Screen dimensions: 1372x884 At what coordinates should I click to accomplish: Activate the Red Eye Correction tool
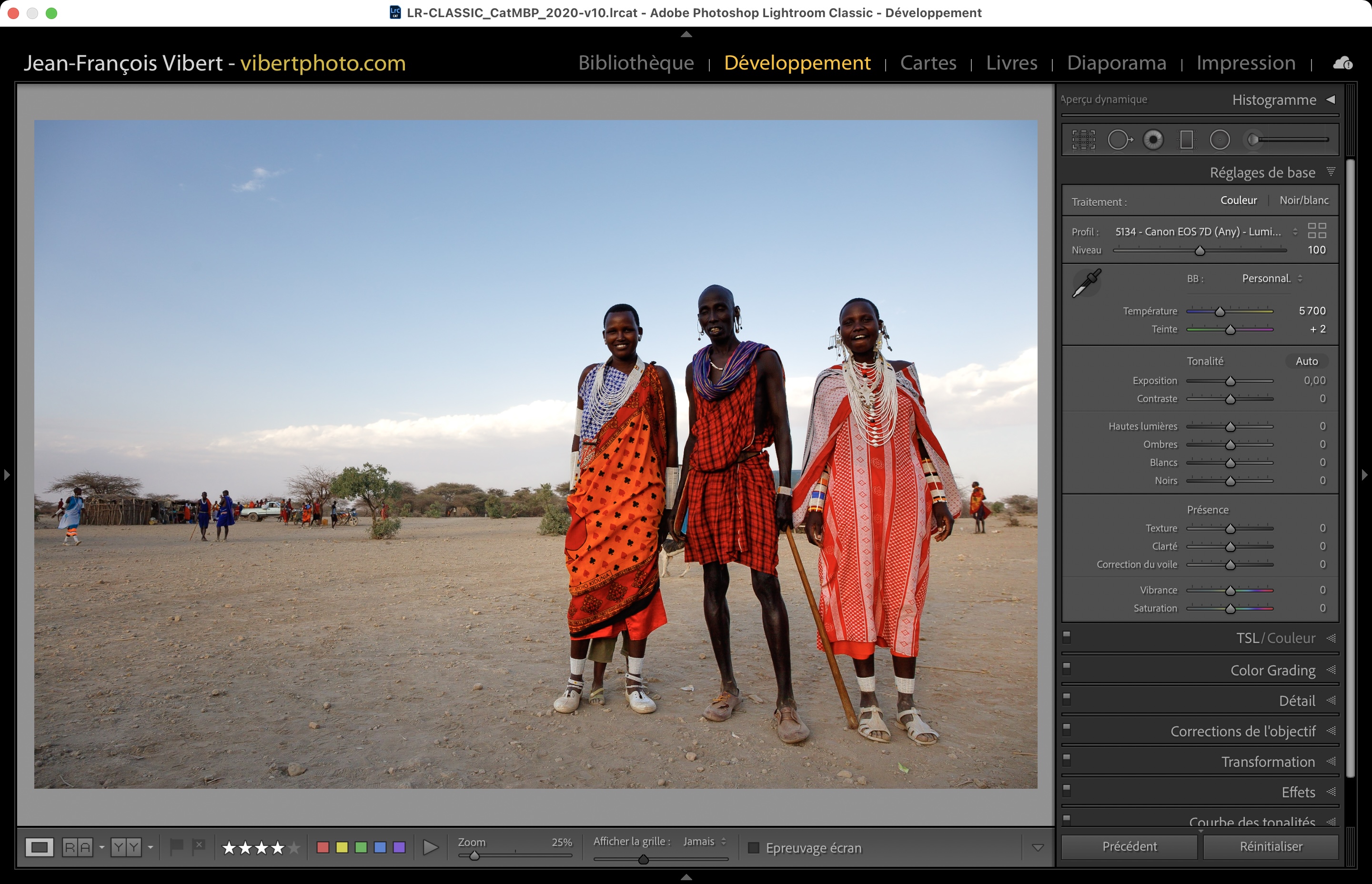(x=1153, y=140)
